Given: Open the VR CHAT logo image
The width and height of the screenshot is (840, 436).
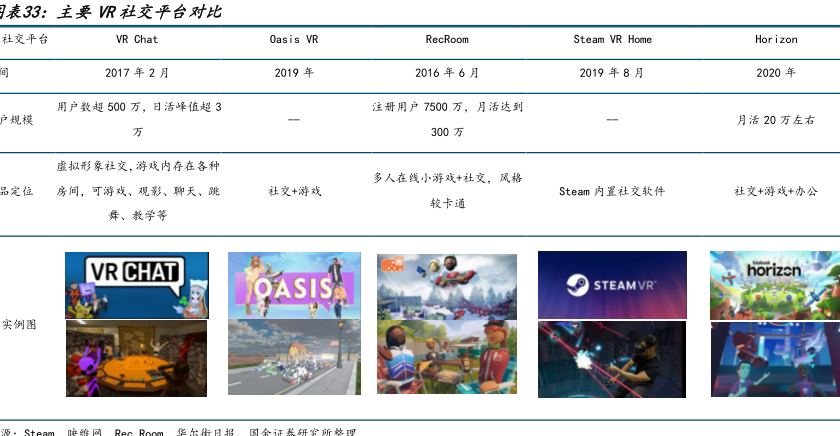Looking at the screenshot, I should [x=137, y=285].
